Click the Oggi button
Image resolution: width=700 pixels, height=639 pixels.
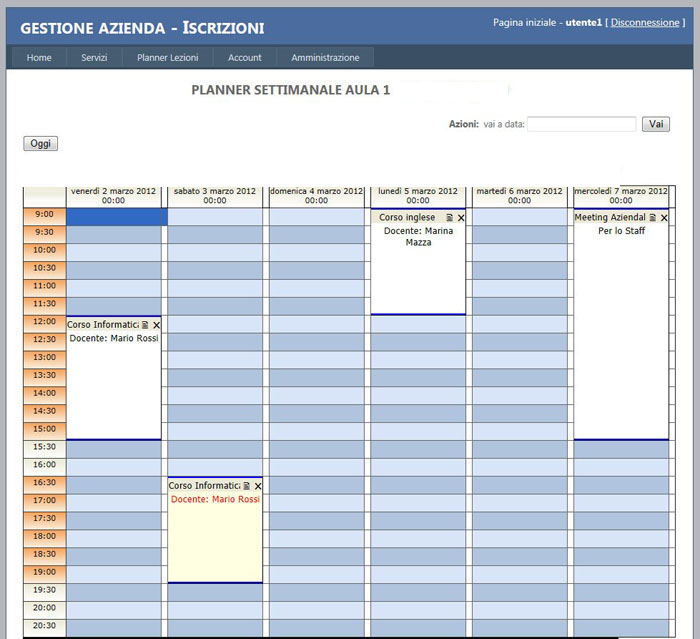click(40, 143)
